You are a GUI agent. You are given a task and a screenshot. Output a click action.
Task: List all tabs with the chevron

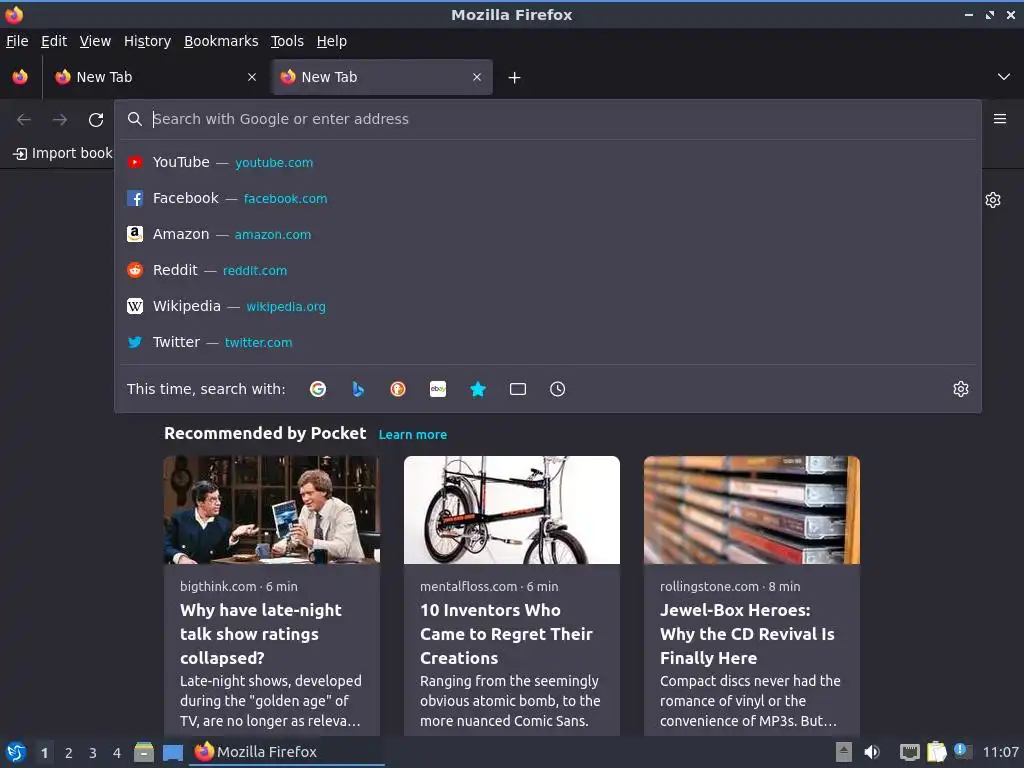(1004, 77)
